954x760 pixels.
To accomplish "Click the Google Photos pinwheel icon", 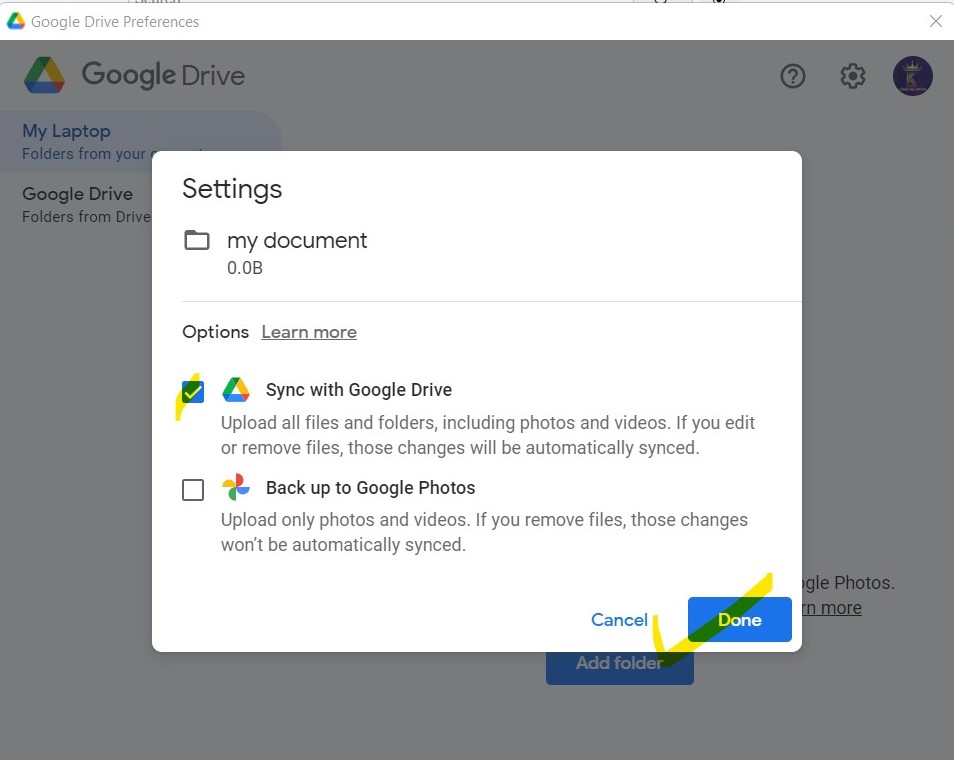I will [x=236, y=487].
